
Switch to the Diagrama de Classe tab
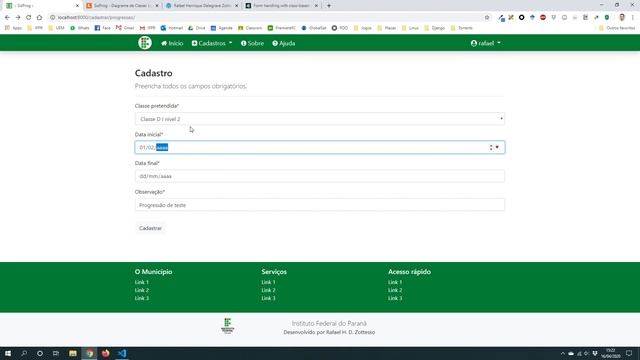pyautogui.click(x=122, y=6)
